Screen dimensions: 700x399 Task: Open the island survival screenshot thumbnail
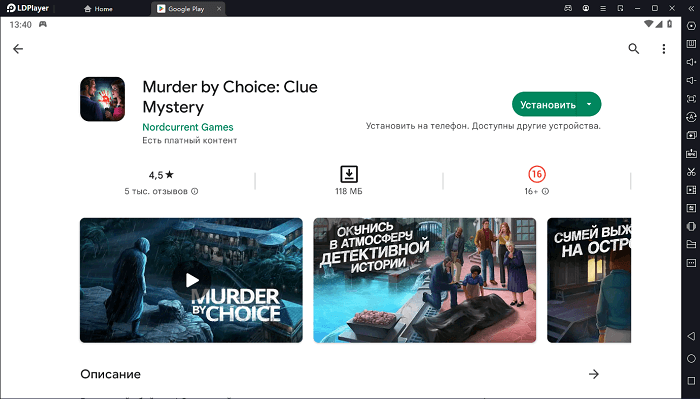click(x=589, y=280)
